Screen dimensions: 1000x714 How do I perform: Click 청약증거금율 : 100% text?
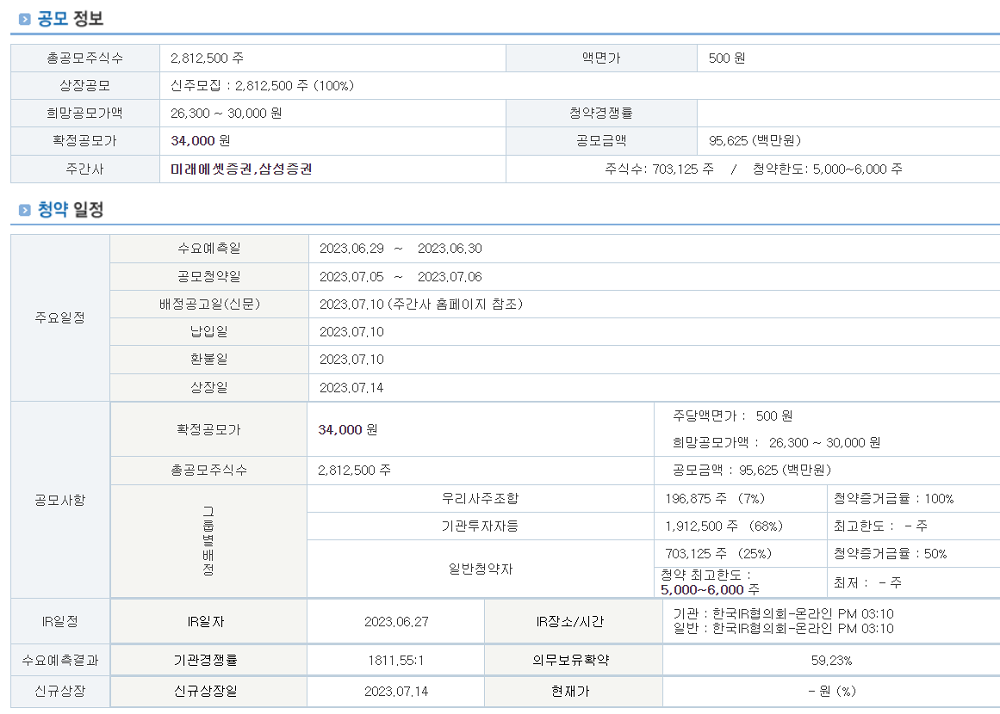[893, 499]
